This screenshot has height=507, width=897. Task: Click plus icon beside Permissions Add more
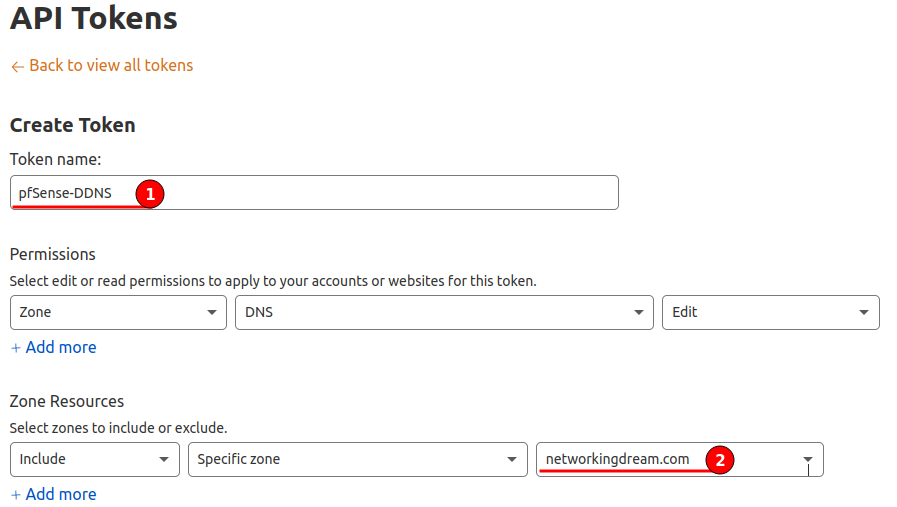tap(16, 348)
